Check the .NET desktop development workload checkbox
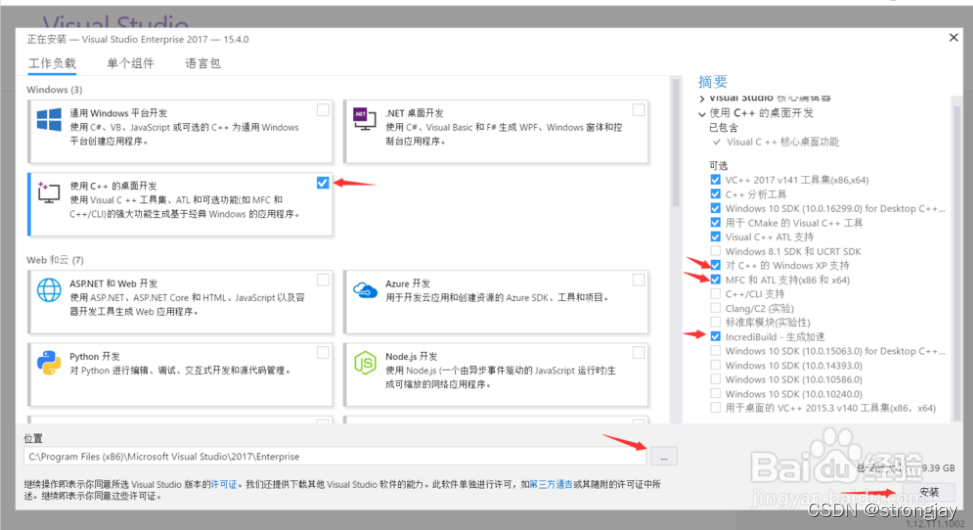 [x=639, y=110]
